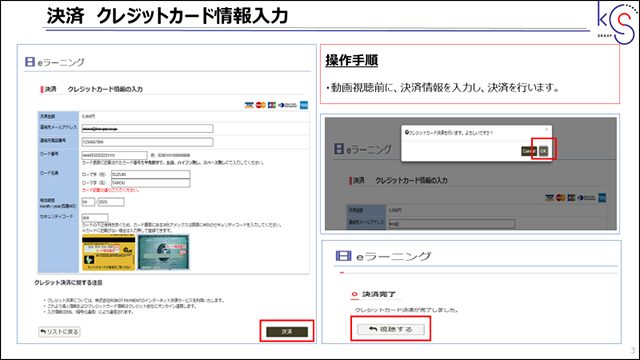Image resolution: width=640 pixels, height=360 pixels.
Task: Click the カード番号 row label
Action: 49,154
